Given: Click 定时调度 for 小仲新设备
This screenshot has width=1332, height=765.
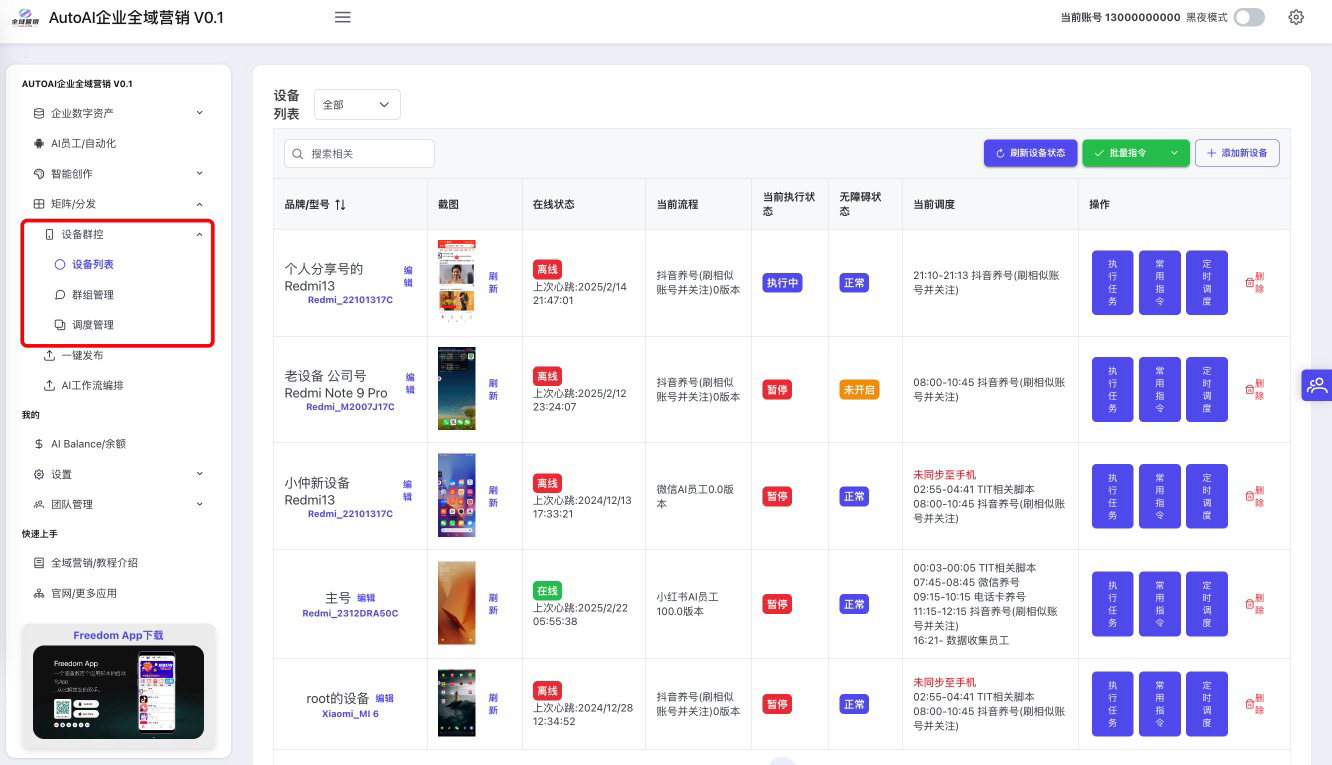Looking at the screenshot, I should pos(1207,496).
